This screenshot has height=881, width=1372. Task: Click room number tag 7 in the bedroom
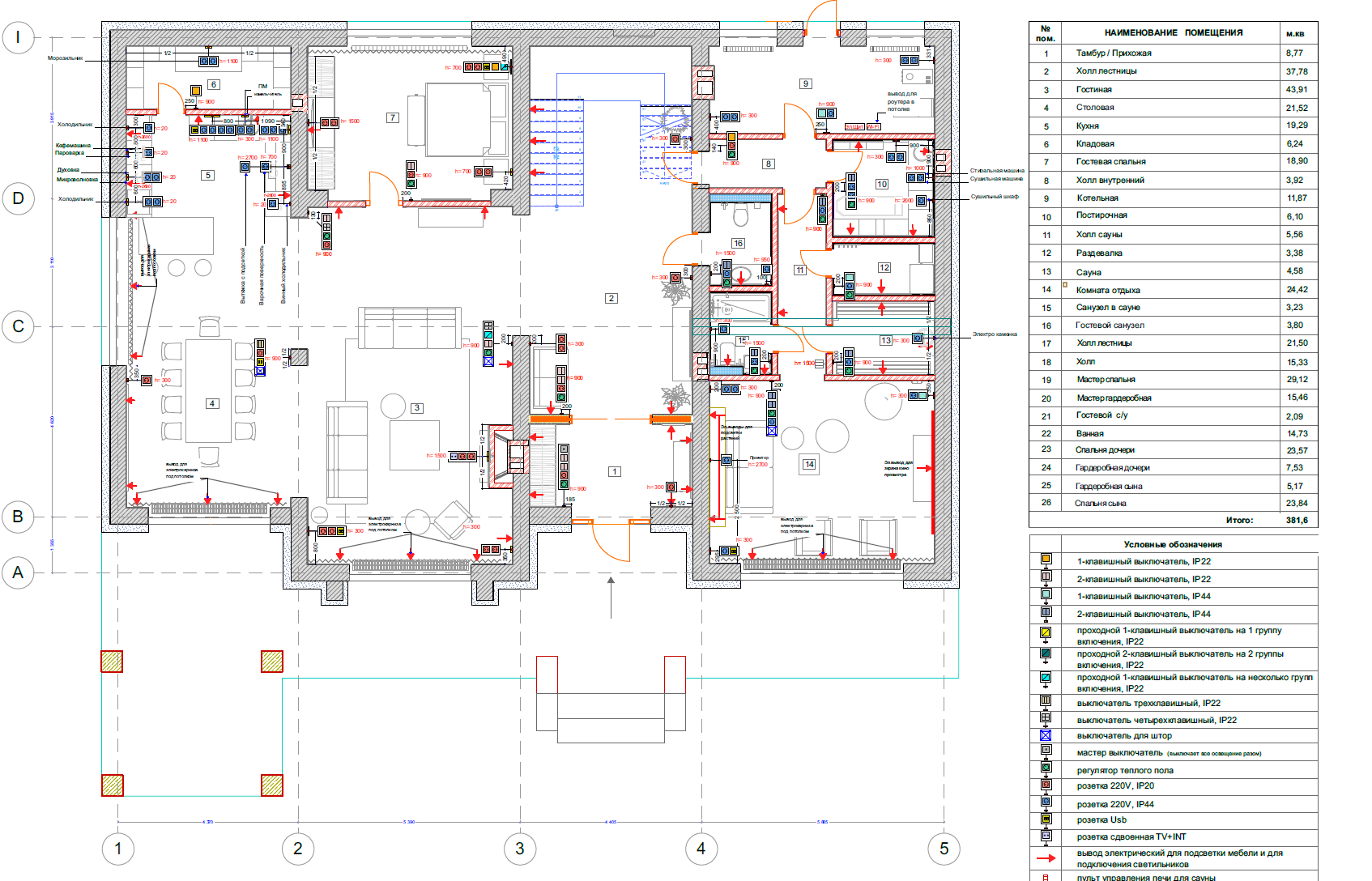[x=393, y=117]
